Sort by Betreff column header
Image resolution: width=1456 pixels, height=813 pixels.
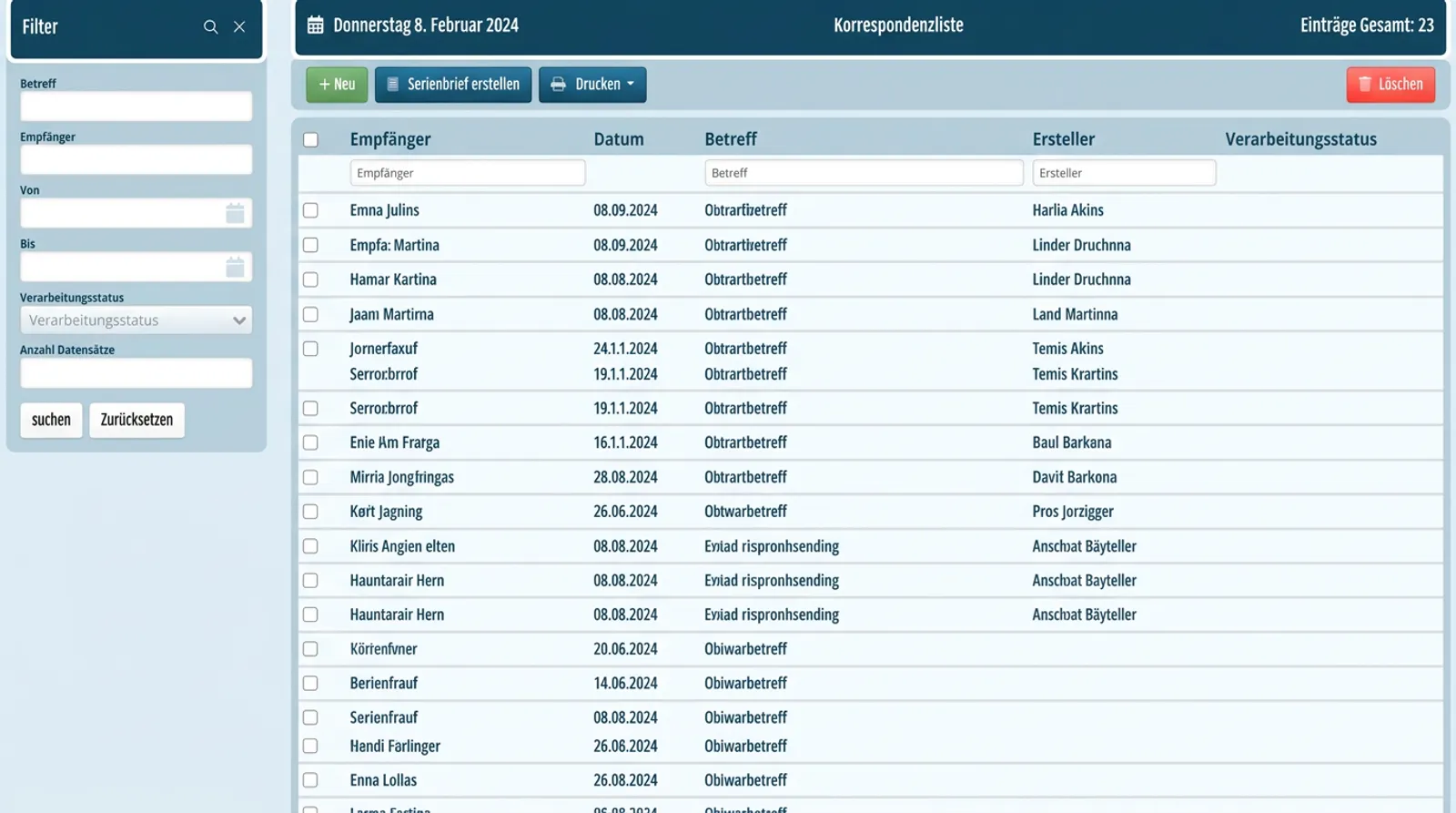(x=731, y=139)
